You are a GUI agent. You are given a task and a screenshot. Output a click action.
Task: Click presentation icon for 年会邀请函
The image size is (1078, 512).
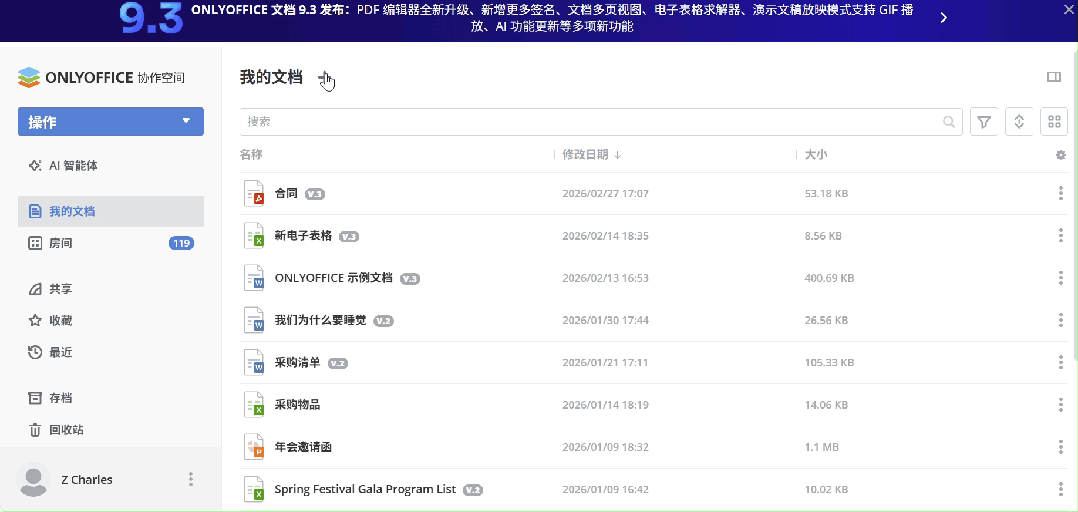[254, 447]
